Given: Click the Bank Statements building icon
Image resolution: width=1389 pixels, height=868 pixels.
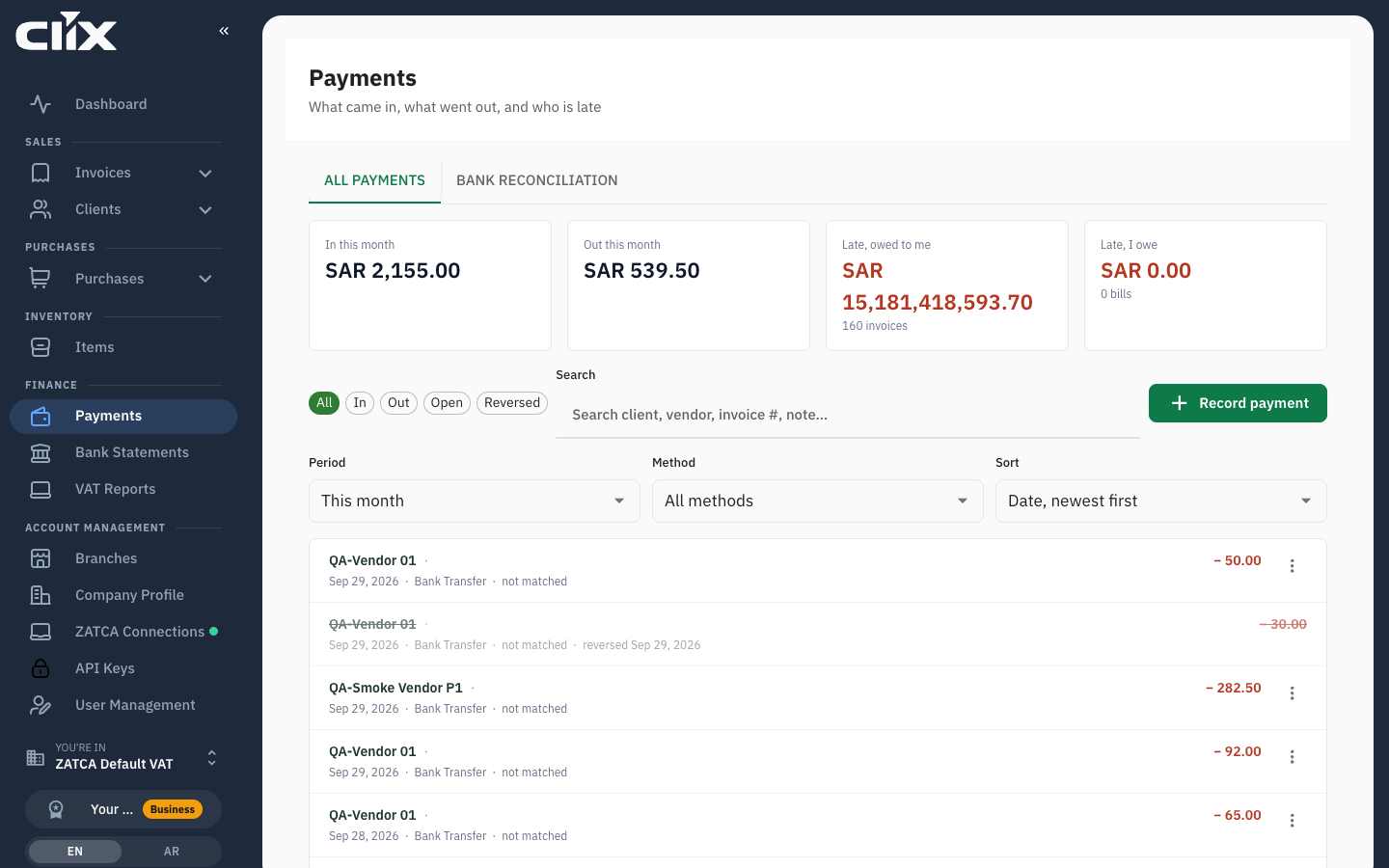Looking at the screenshot, I should point(41,452).
